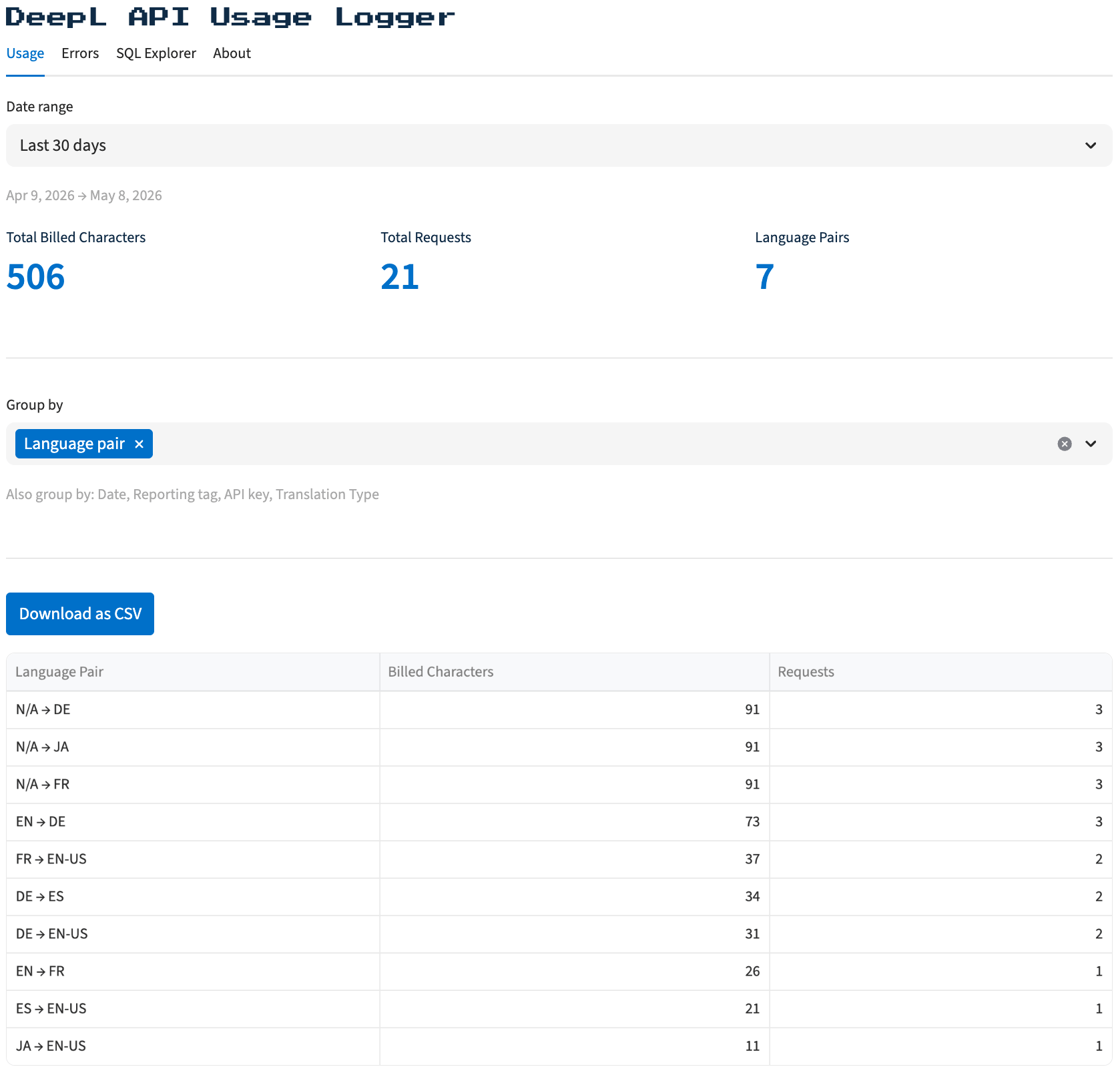Image resolution: width=1120 pixels, height=1073 pixels.
Task: Select the JA → EN-US row cell
Action: pos(193,1046)
